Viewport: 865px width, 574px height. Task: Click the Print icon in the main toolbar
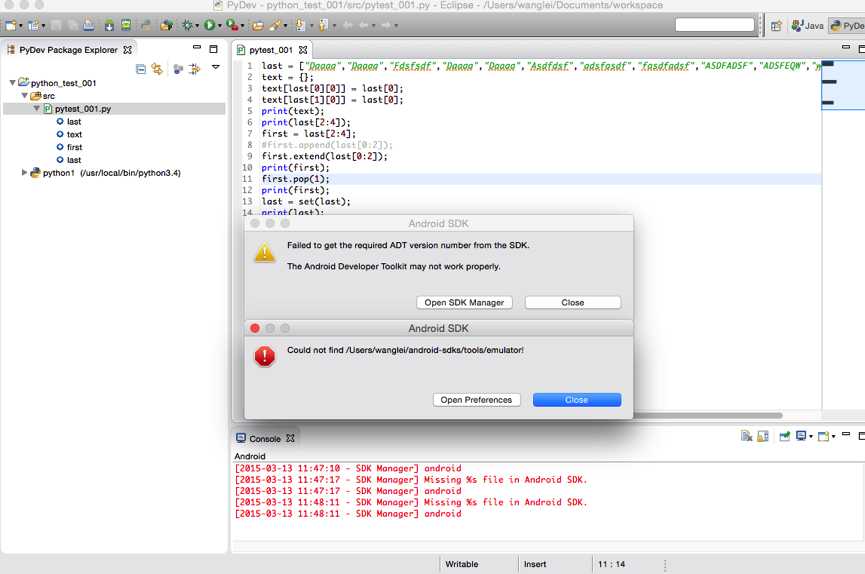[88, 25]
